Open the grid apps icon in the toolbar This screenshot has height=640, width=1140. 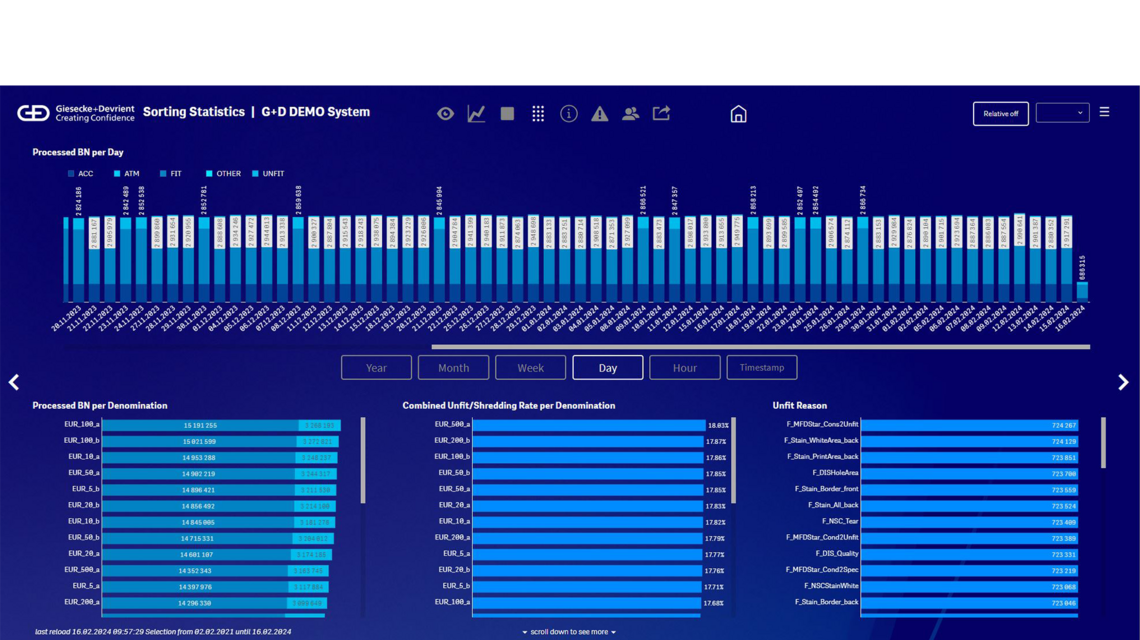tap(537, 113)
